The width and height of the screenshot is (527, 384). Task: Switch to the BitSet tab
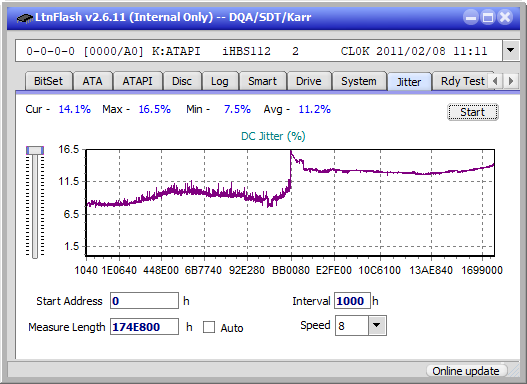tap(48, 81)
